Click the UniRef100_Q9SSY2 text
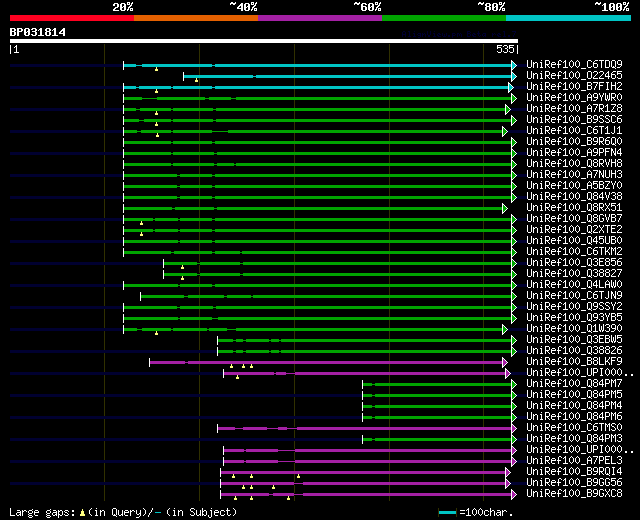 pyautogui.click(x=574, y=307)
